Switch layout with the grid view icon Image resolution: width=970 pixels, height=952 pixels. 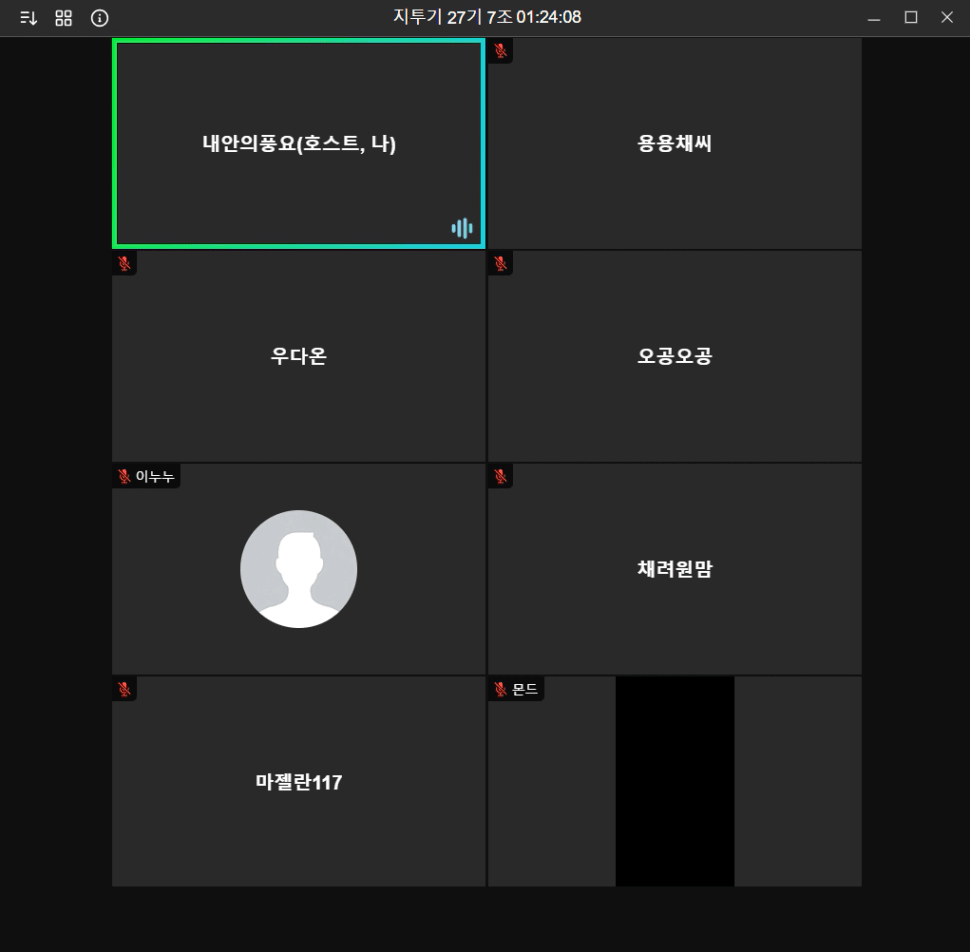(x=64, y=18)
